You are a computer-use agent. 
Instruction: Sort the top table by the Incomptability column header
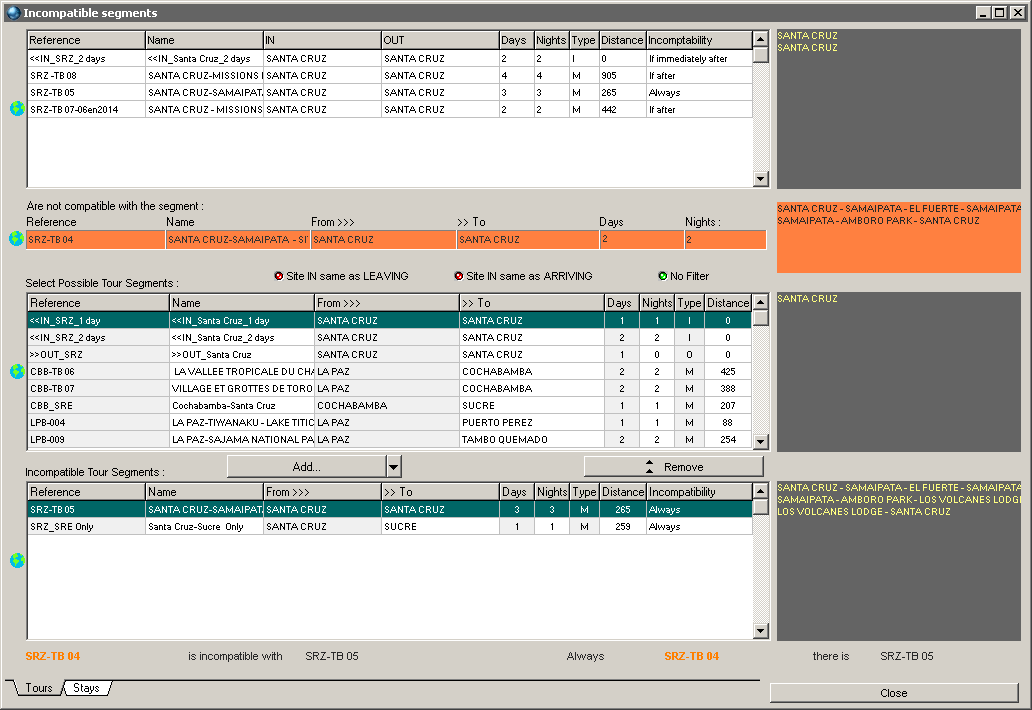(x=698, y=40)
